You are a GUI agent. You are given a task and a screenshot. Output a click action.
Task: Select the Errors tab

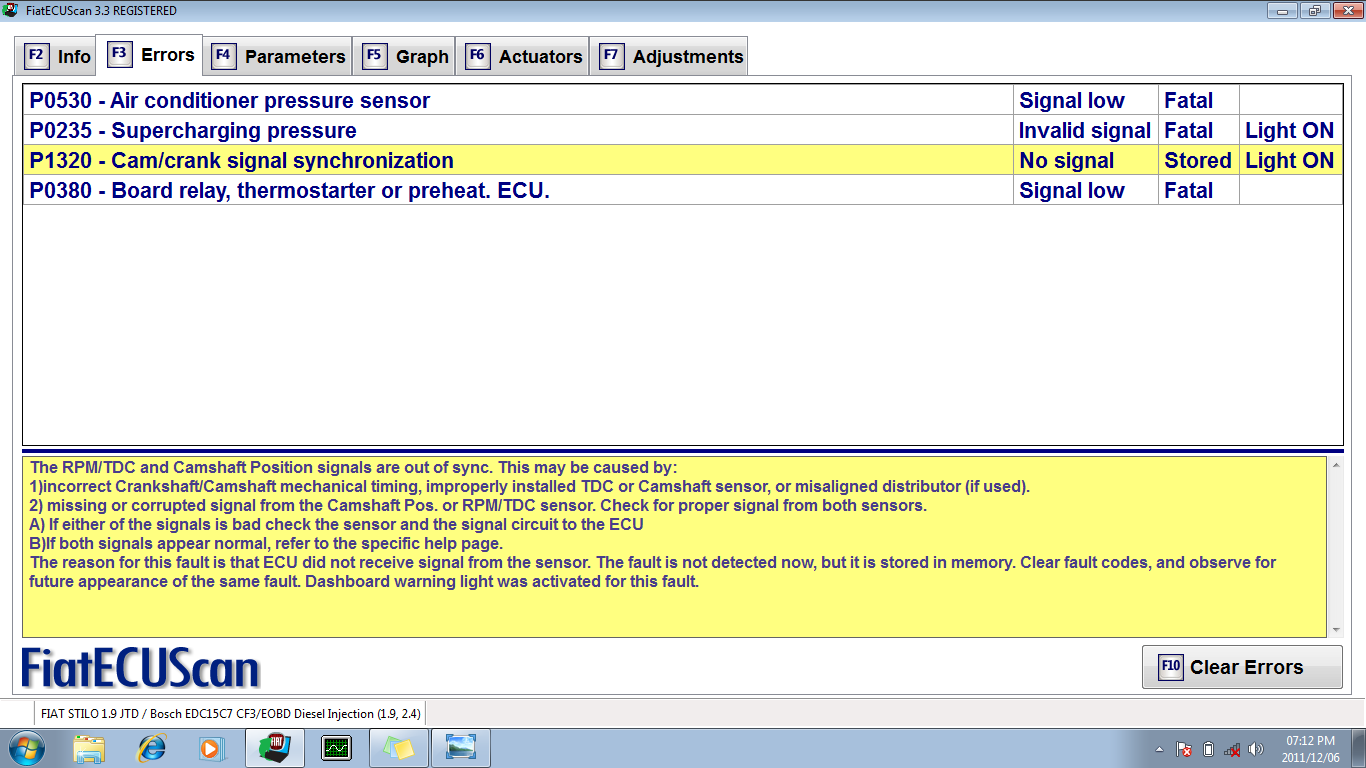tap(150, 55)
